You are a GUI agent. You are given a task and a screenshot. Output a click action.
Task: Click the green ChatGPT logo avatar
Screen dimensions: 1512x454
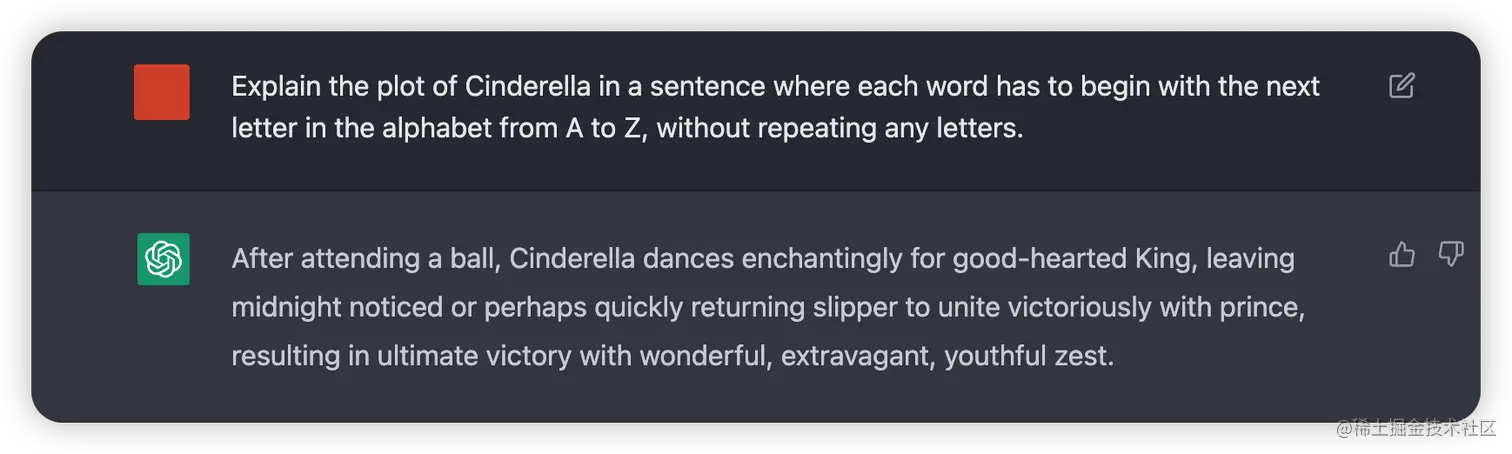pos(163,259)
